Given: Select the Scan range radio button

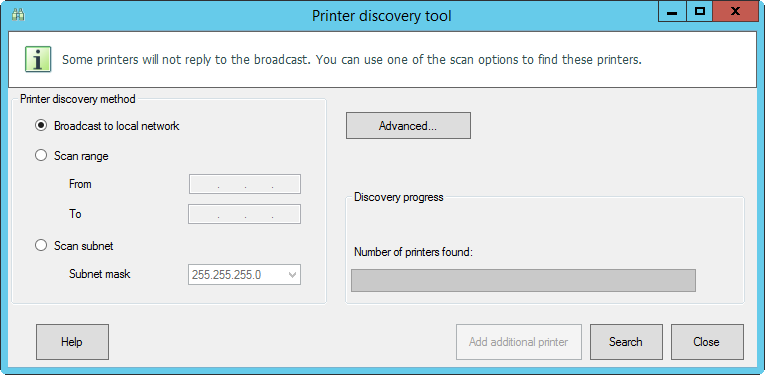Looking at the screenshot, I should point(41,156).
